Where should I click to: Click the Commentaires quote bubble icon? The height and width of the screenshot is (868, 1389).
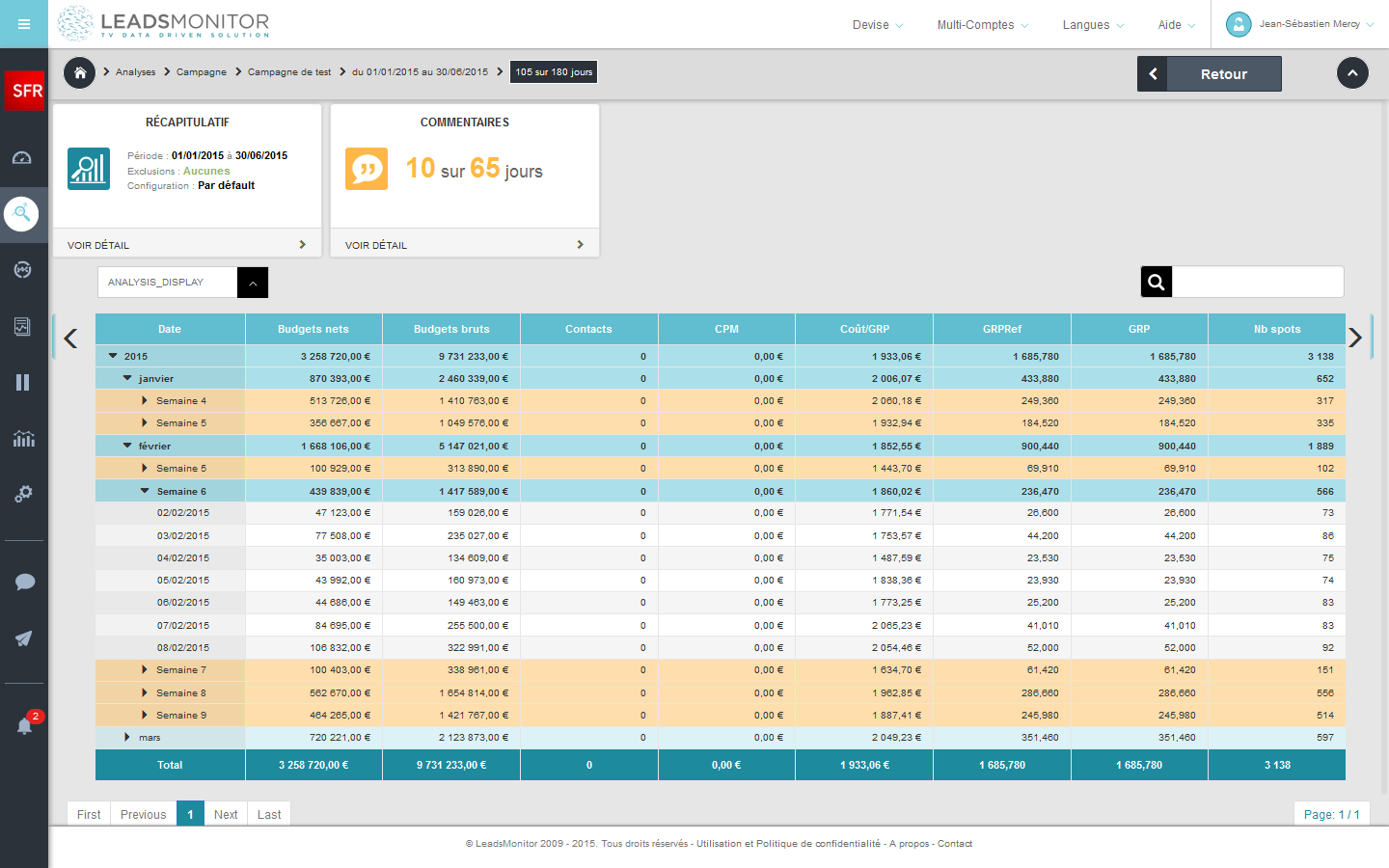pyautogui.click(x=367, y=169)
